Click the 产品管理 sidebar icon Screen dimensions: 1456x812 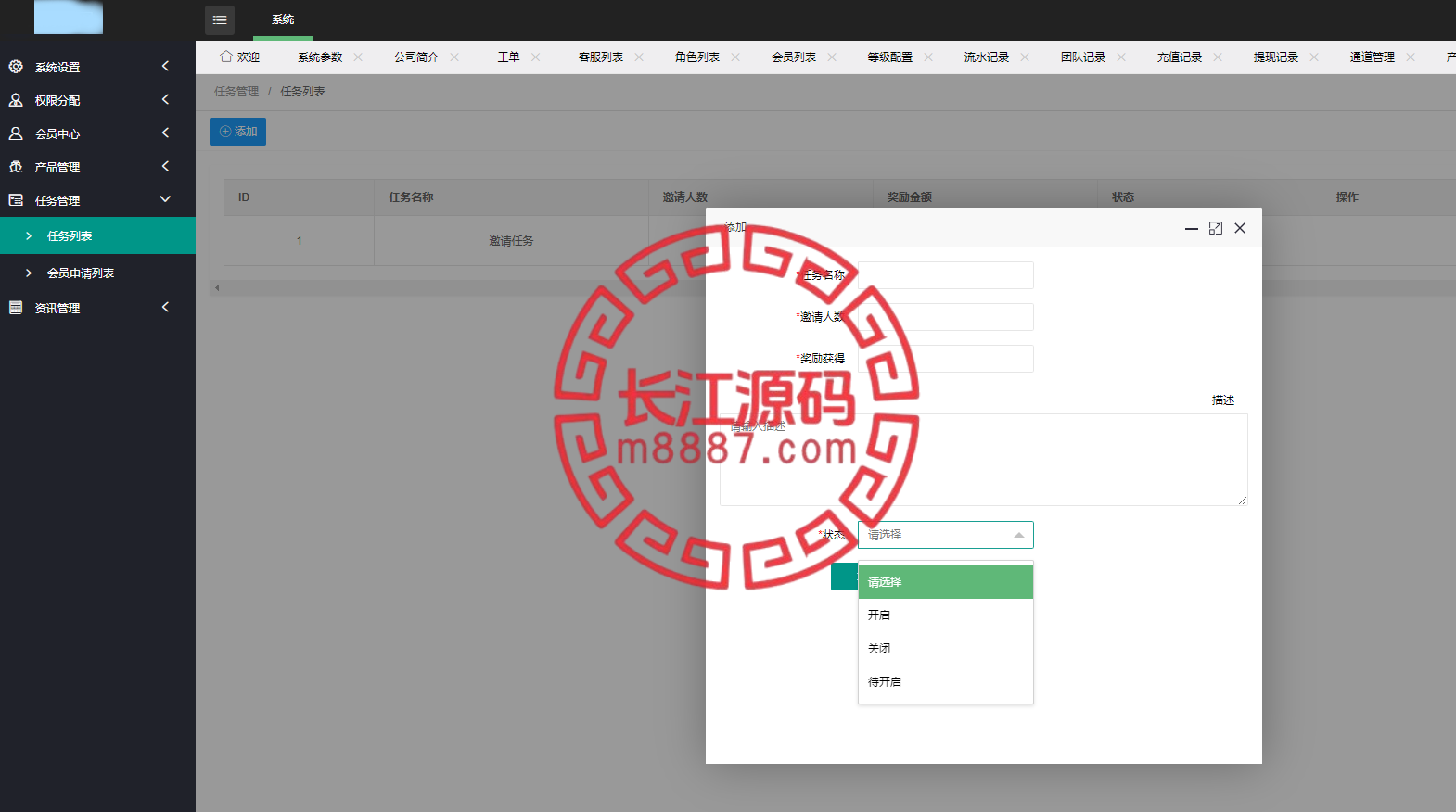(16, 167)
